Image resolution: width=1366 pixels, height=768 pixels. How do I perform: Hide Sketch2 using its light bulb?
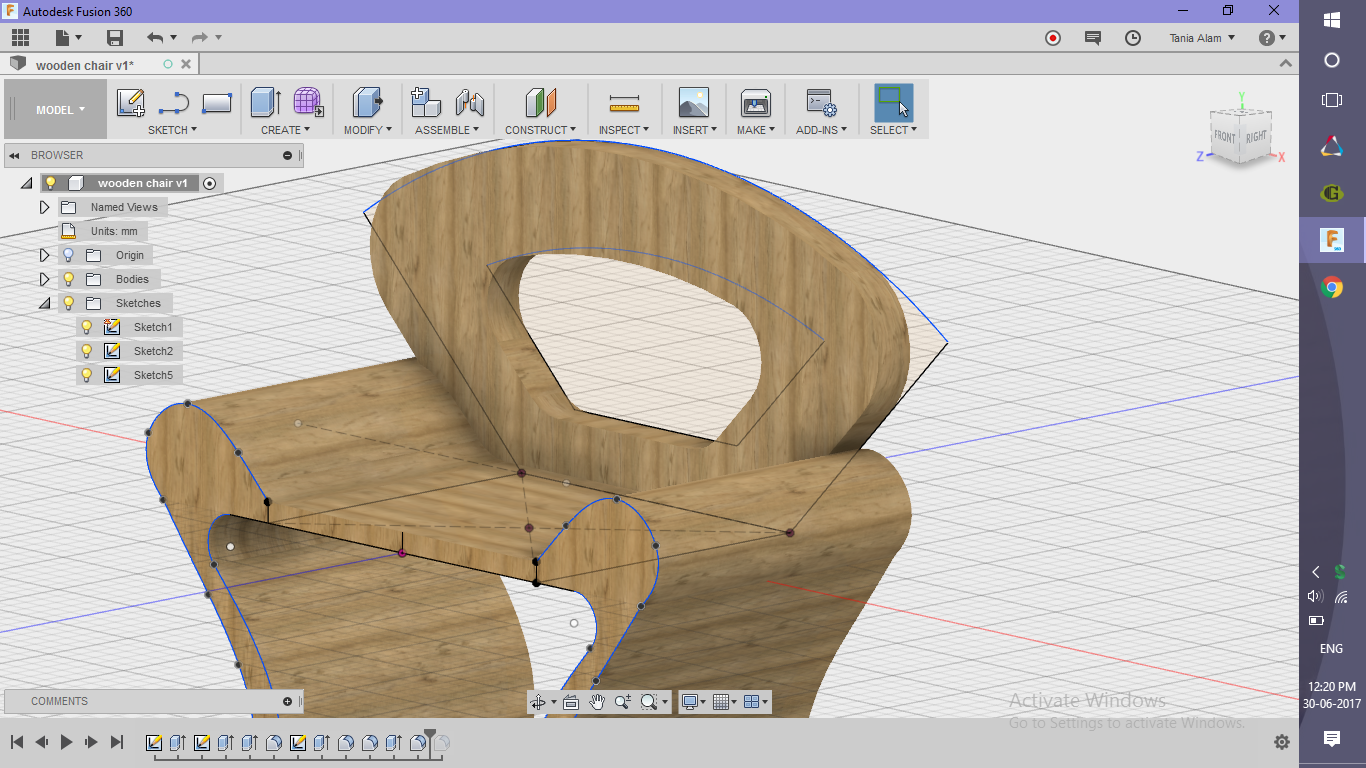coord(87,351)
